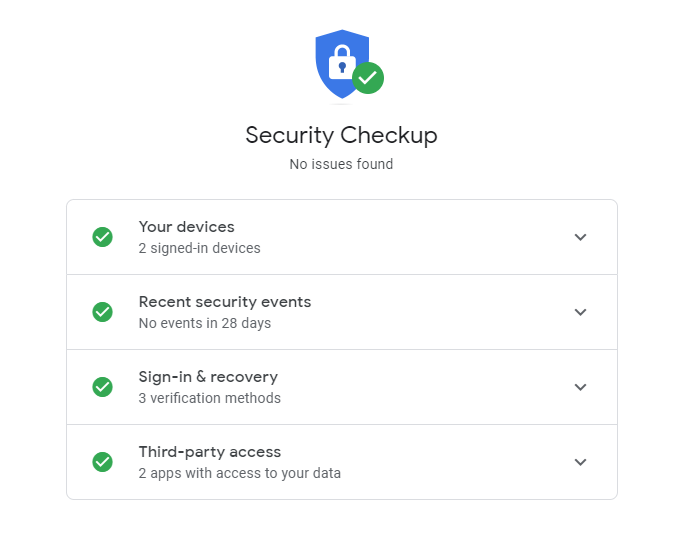Click the "No issues found" status text
This screenshot has height=542, width=685.
point(341,164)
